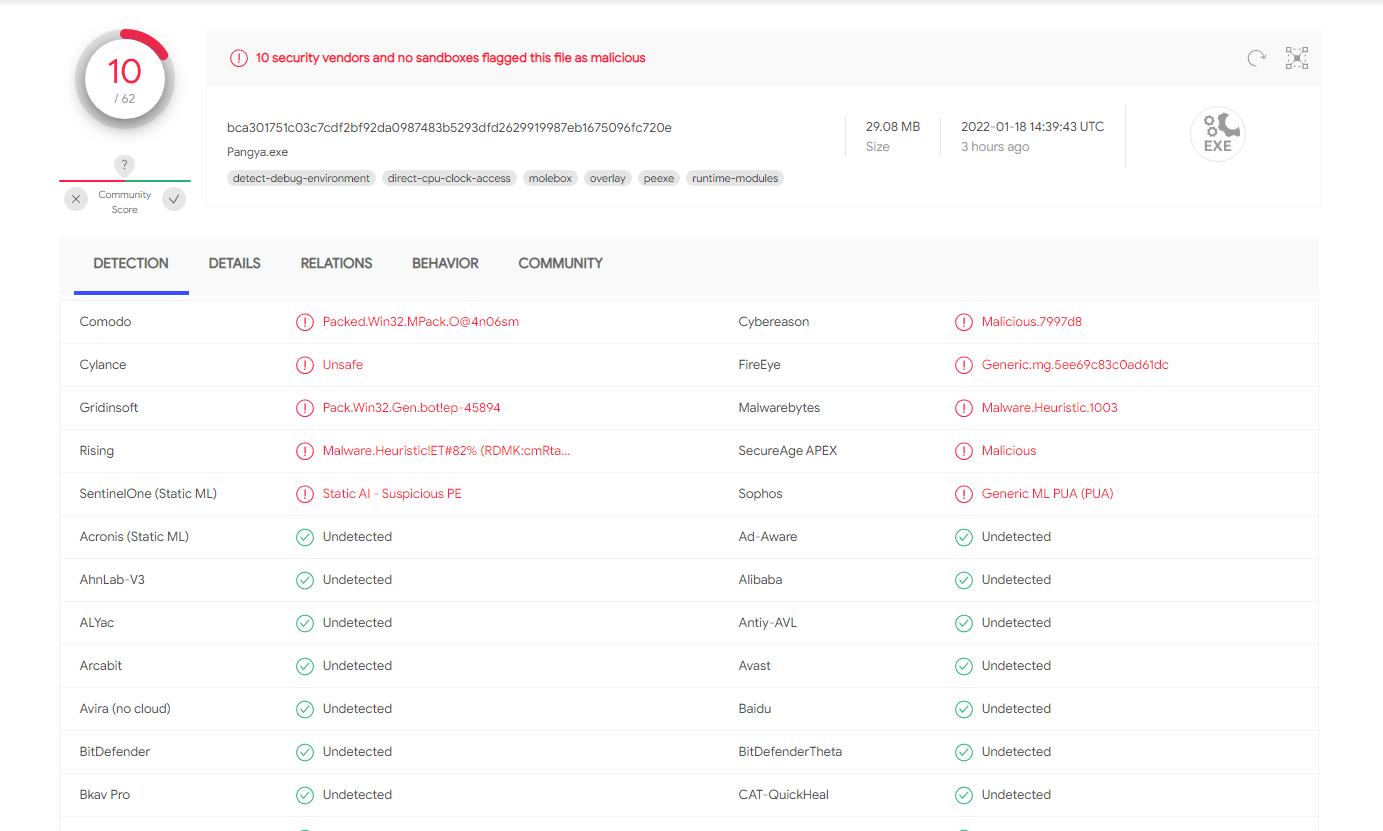The image size is (1383, 831).
Task: Click the molebox tag
Action: (x=550, y=179)
